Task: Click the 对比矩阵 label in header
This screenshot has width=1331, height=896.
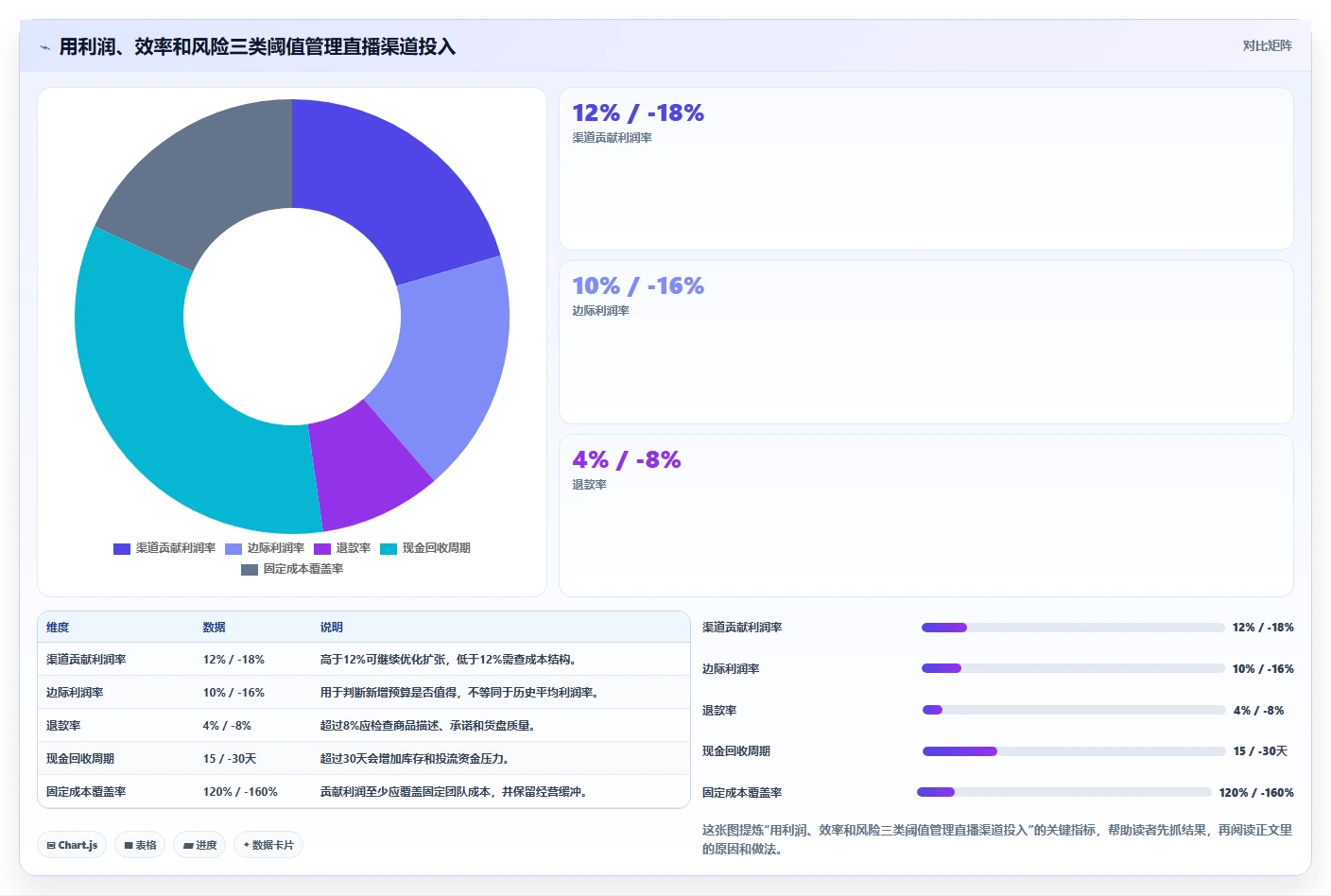Action: [1267, 45]
